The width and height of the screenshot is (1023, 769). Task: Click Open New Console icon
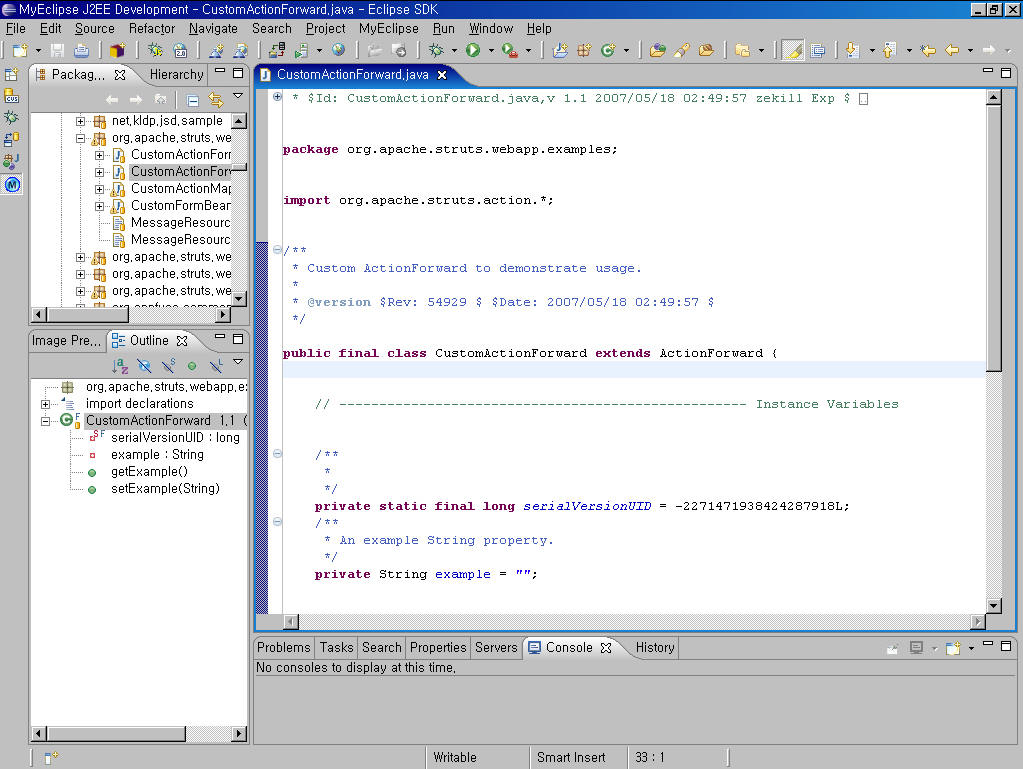(953, 648)
